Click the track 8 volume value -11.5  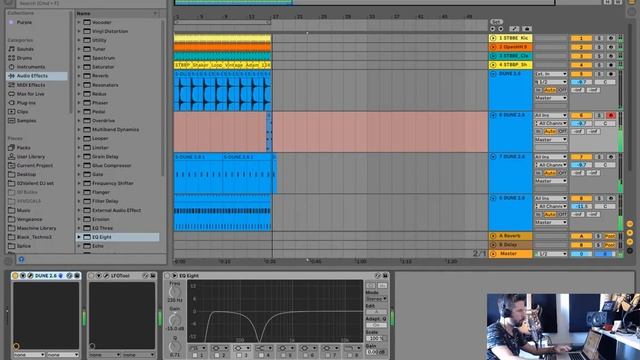(581, 207)
